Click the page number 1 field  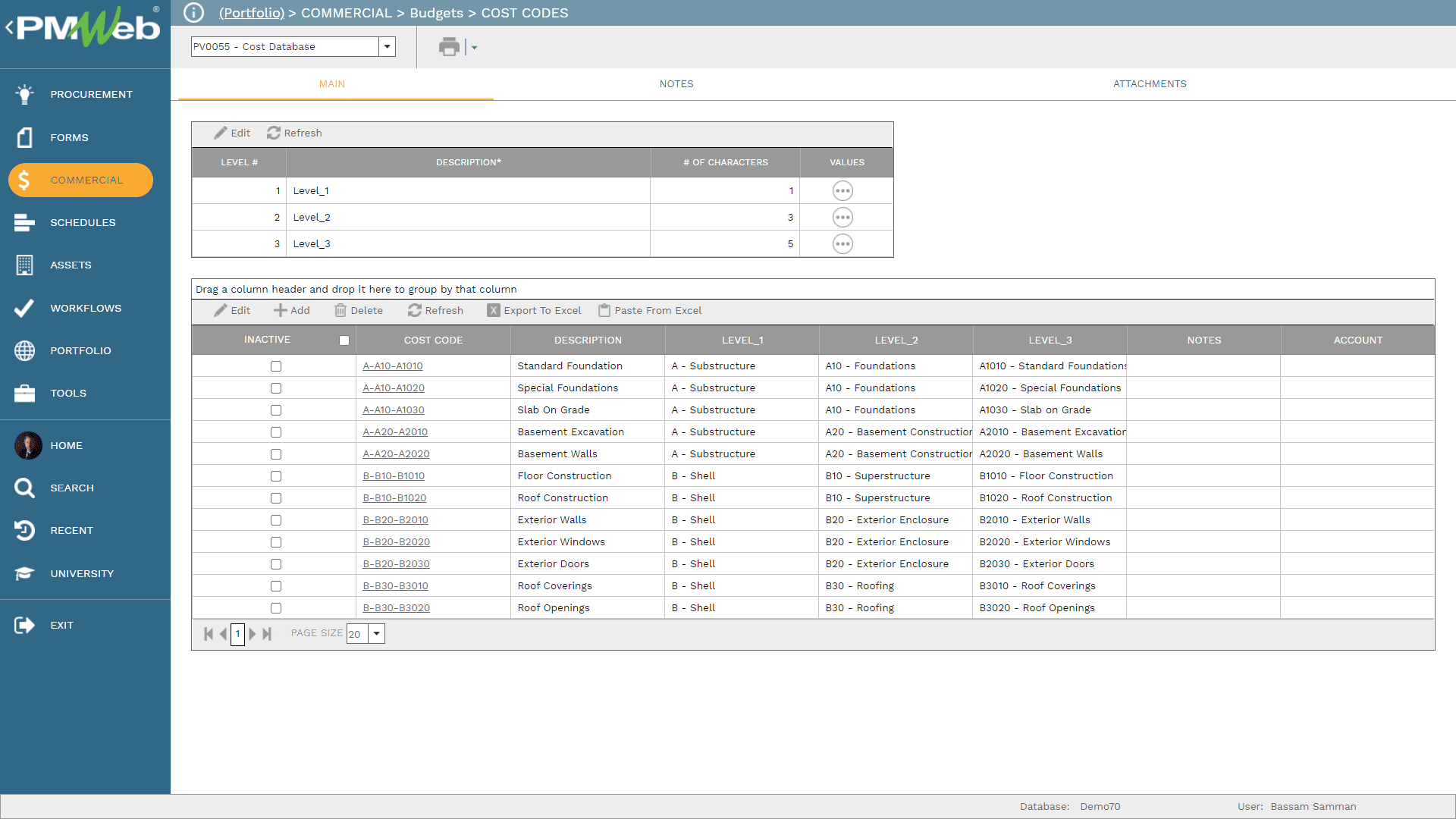click(237, 634)
